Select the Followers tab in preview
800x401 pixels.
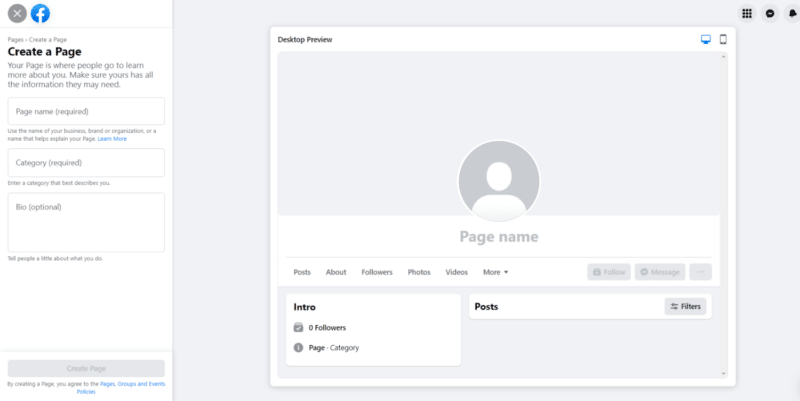pos(377,272)
